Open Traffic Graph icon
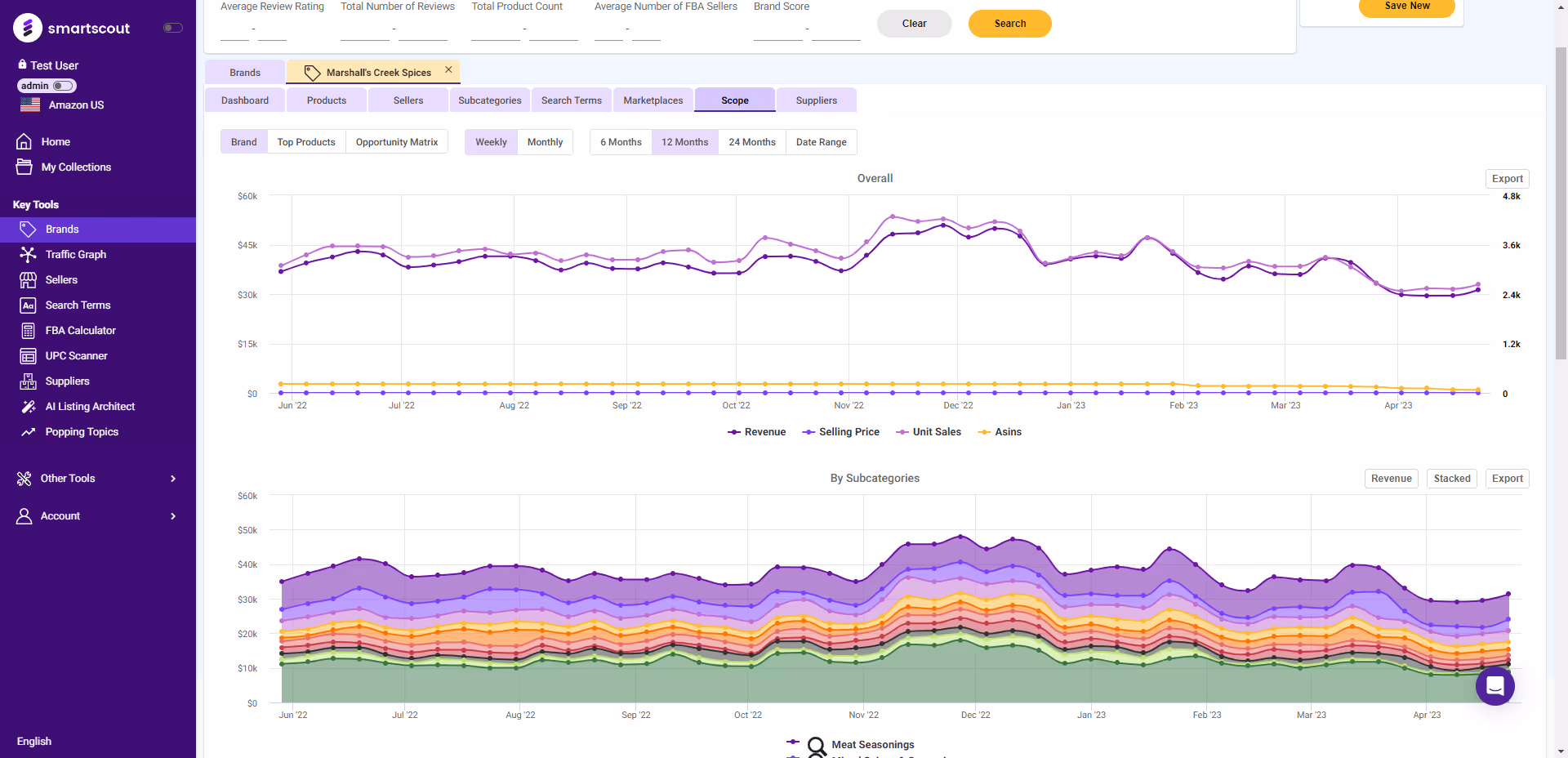The image size is (1568, 758). pyautogui.click(x=28, y=254)
